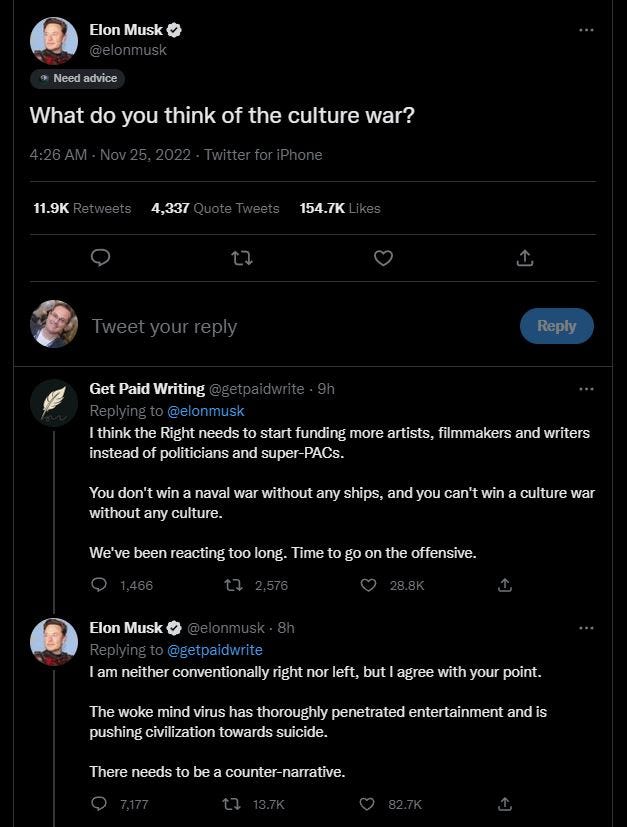The width and height of the screenshot is (627, 827).
Task: Share the Get Paid Writing reply
Action: (505, 585)
